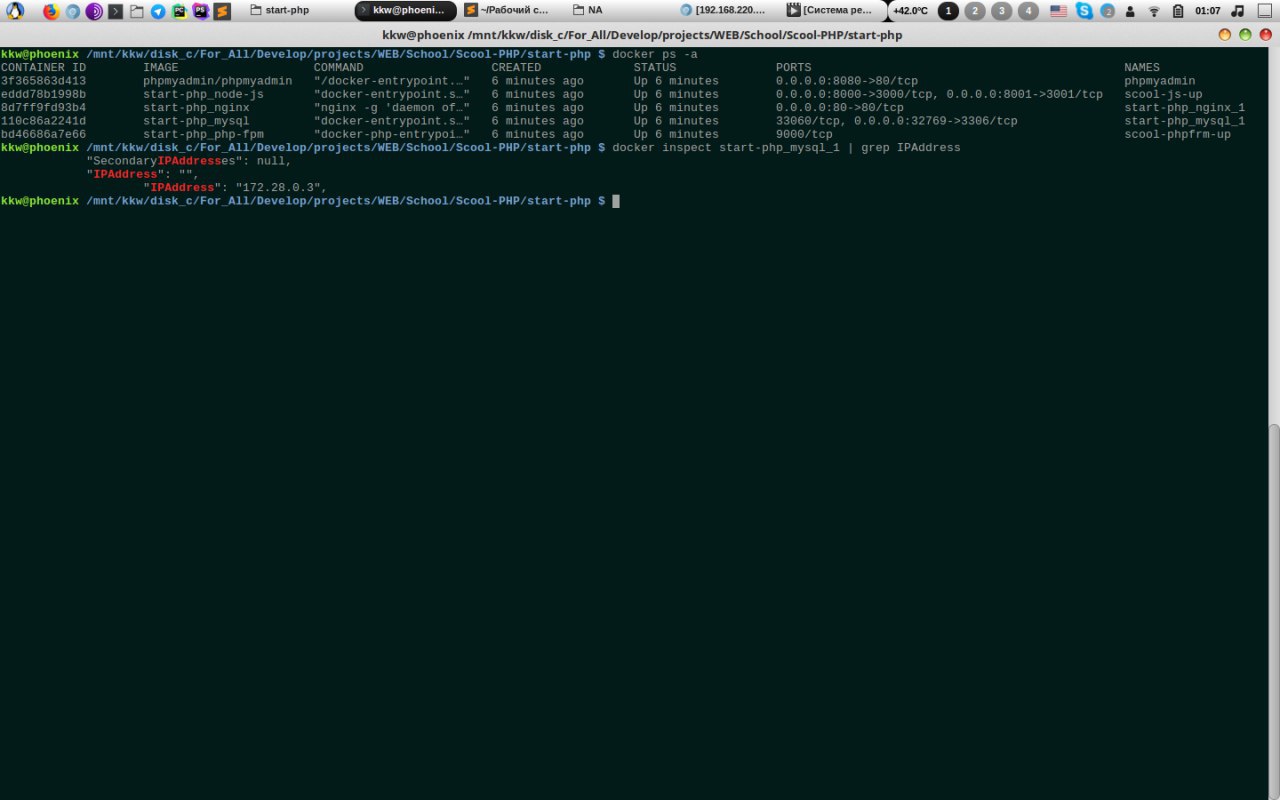Image resolution: width=1280 pixels, height=800 pixels.
Task: Open a terminal from the panel launcher
Action: 116,11
